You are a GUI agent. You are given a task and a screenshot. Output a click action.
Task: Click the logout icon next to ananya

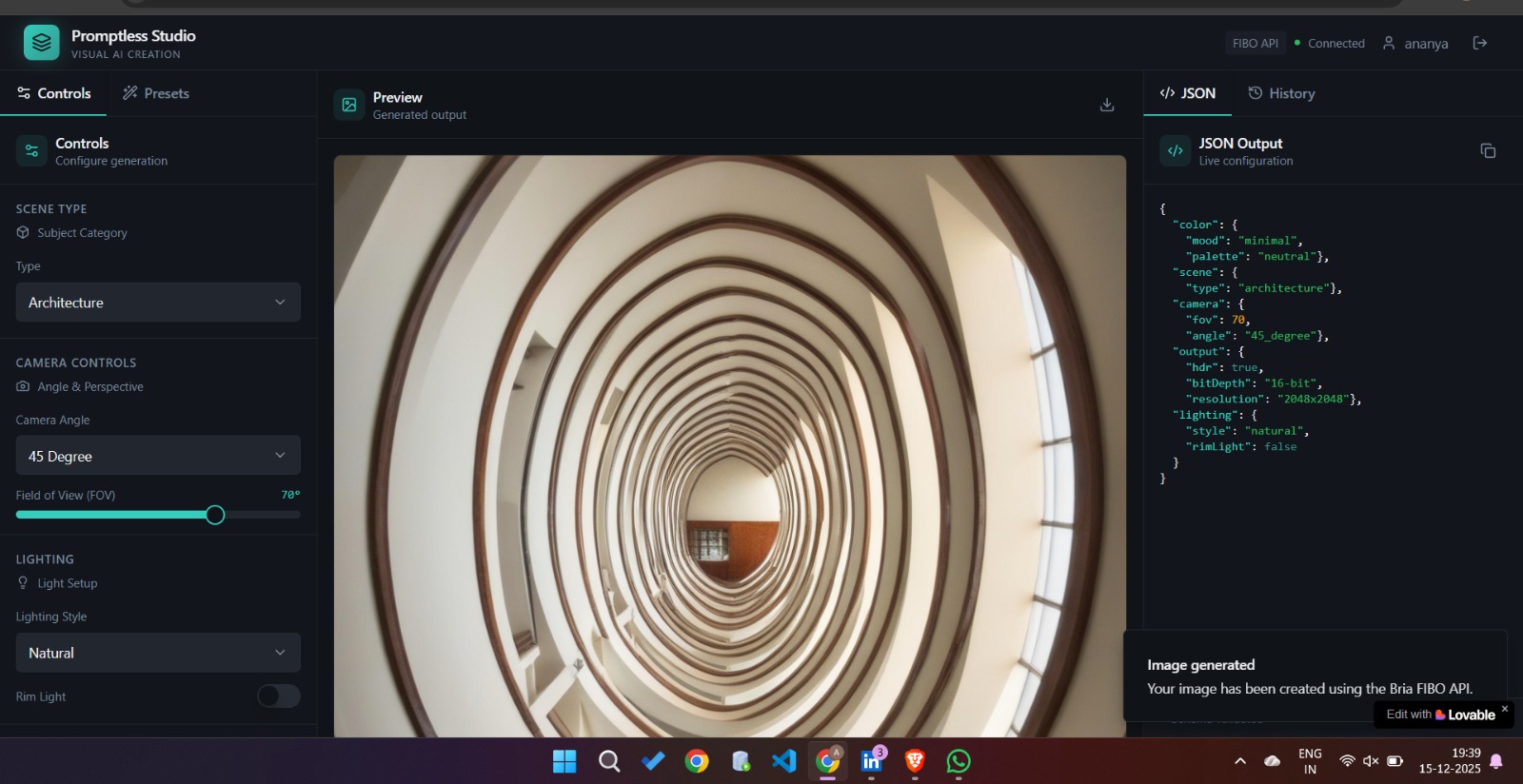[x=1480, y=43]
